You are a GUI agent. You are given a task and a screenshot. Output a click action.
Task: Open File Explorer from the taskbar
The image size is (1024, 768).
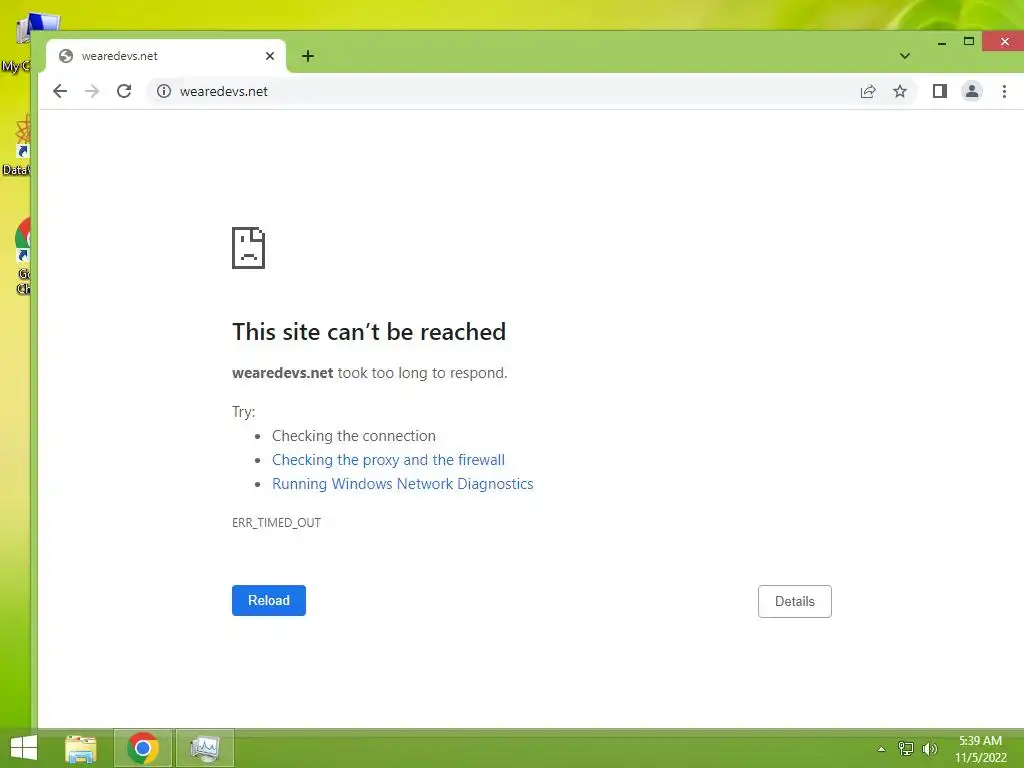click(81, 748)
